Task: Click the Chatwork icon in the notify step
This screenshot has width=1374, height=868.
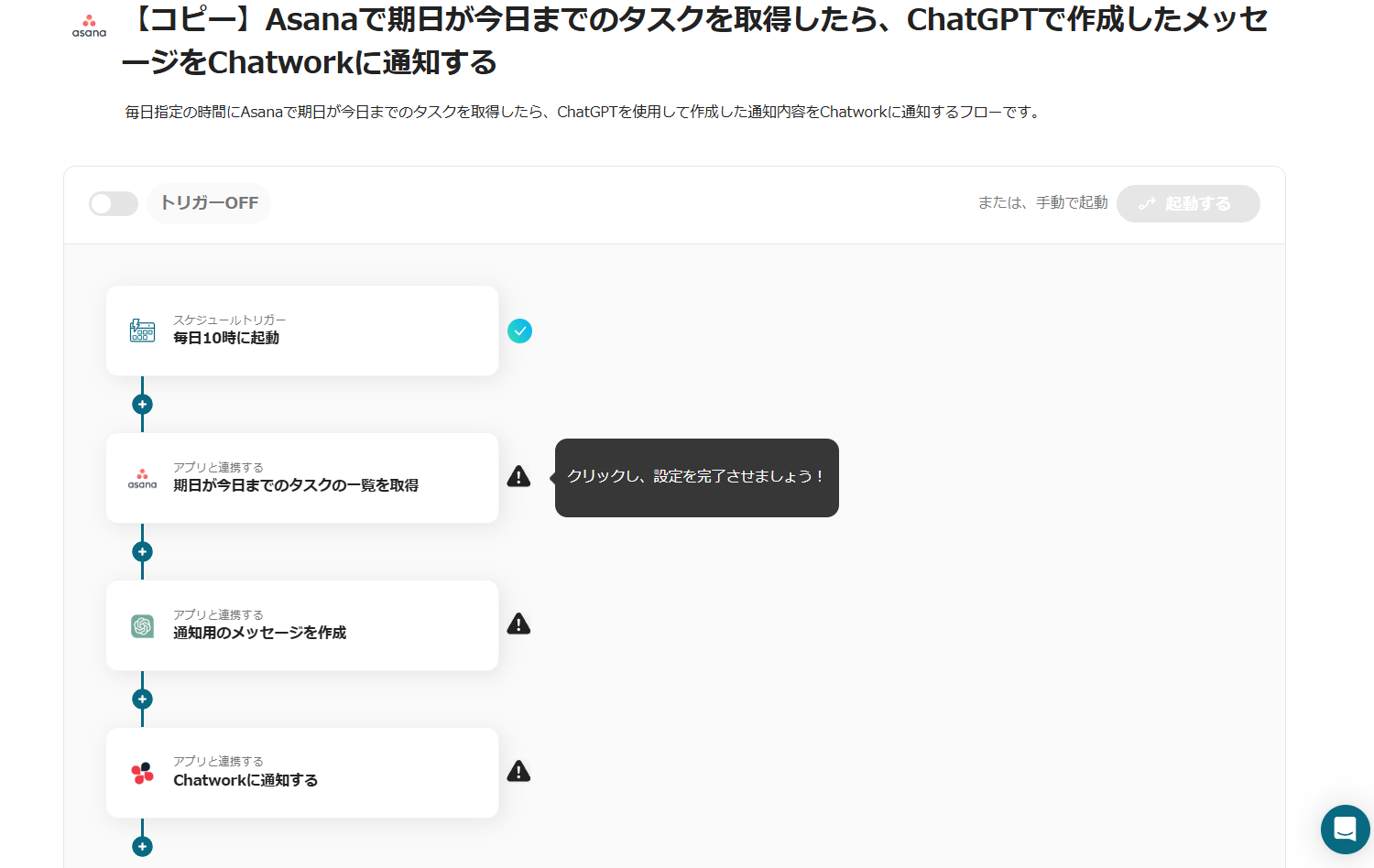Action: click(x=142, y=773)
